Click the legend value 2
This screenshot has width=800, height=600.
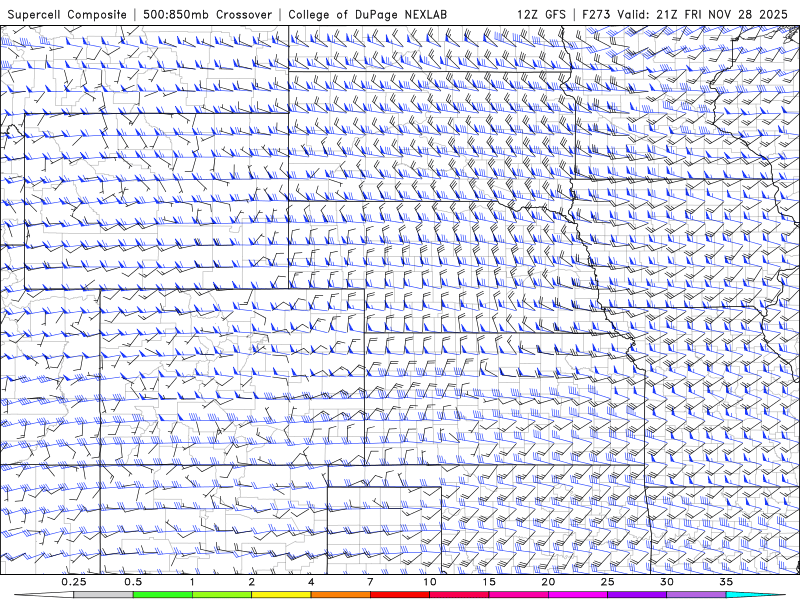click(x=252, y=582)
